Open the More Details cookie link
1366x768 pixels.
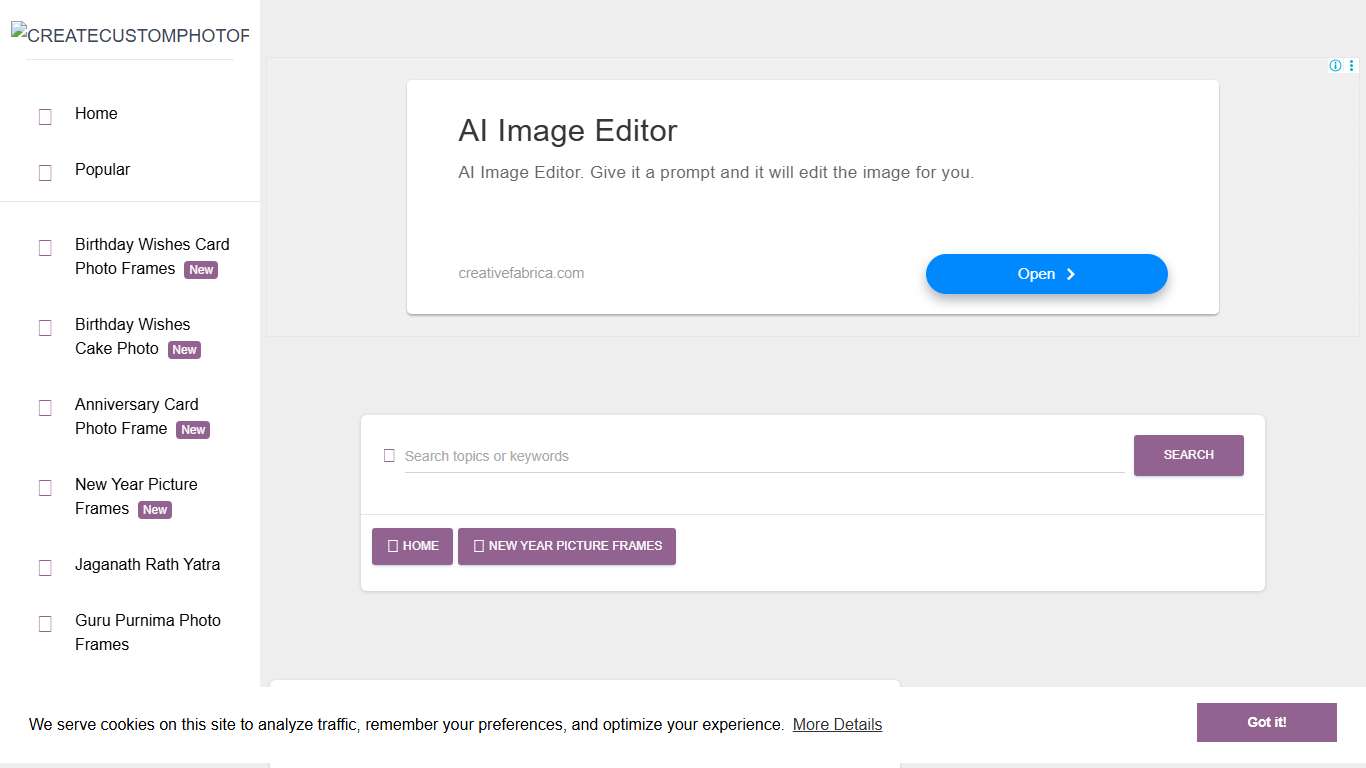[837, 725]
